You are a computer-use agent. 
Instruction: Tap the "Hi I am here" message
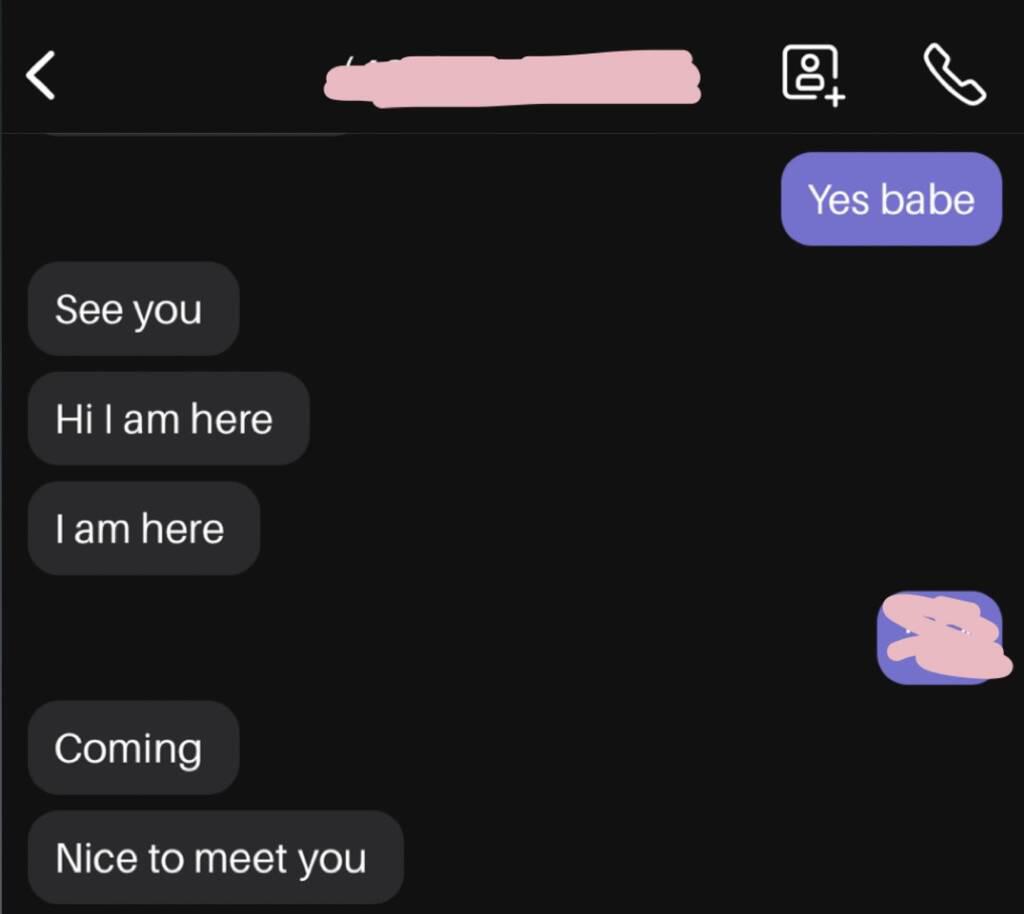pyautogui.click(x=168, y=418)
